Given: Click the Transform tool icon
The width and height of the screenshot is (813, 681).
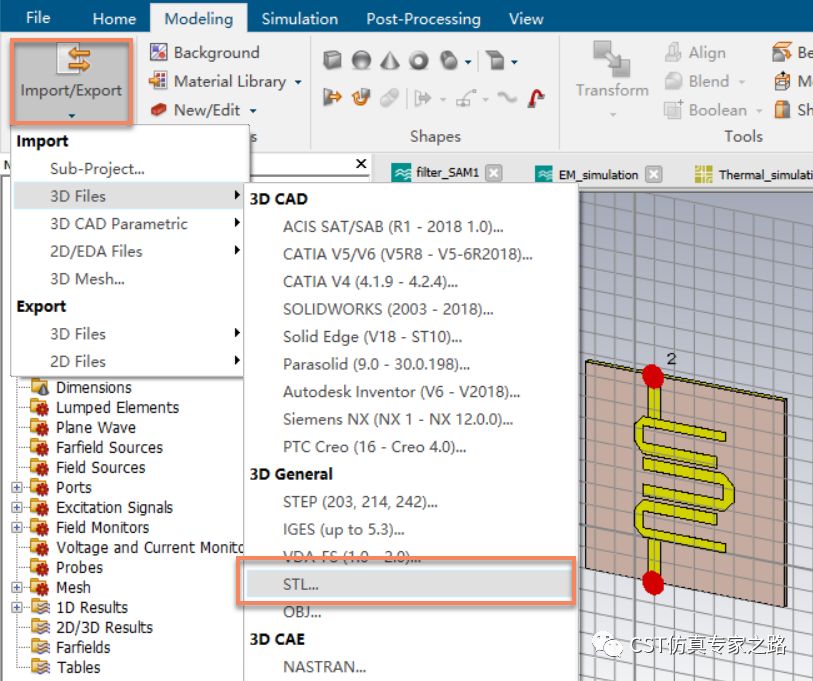Looking at the screenshot, I should coord(612,58).
